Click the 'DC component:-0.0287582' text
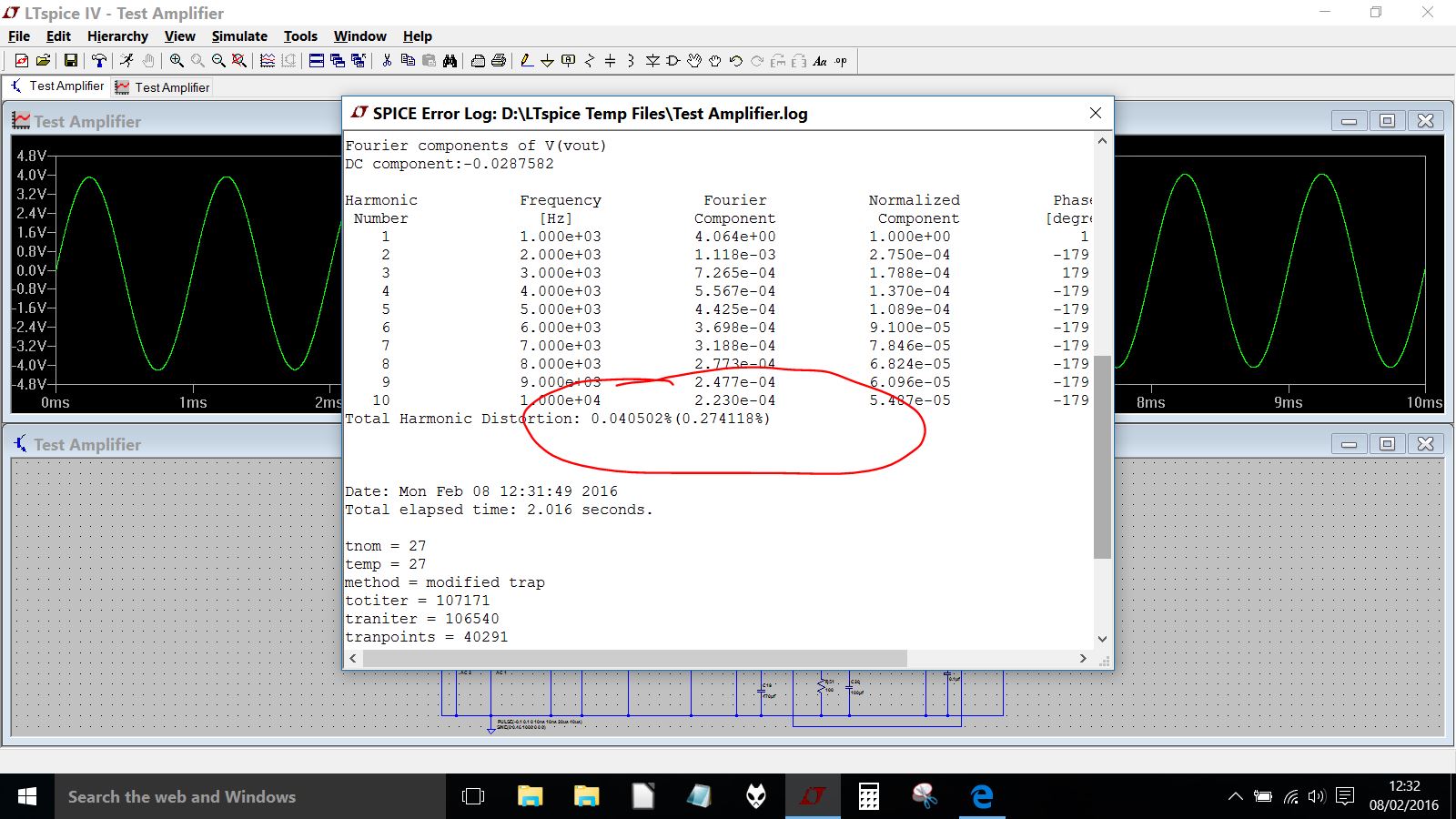The height and width of the screenshot is (819, 1456). pos(450,164)
